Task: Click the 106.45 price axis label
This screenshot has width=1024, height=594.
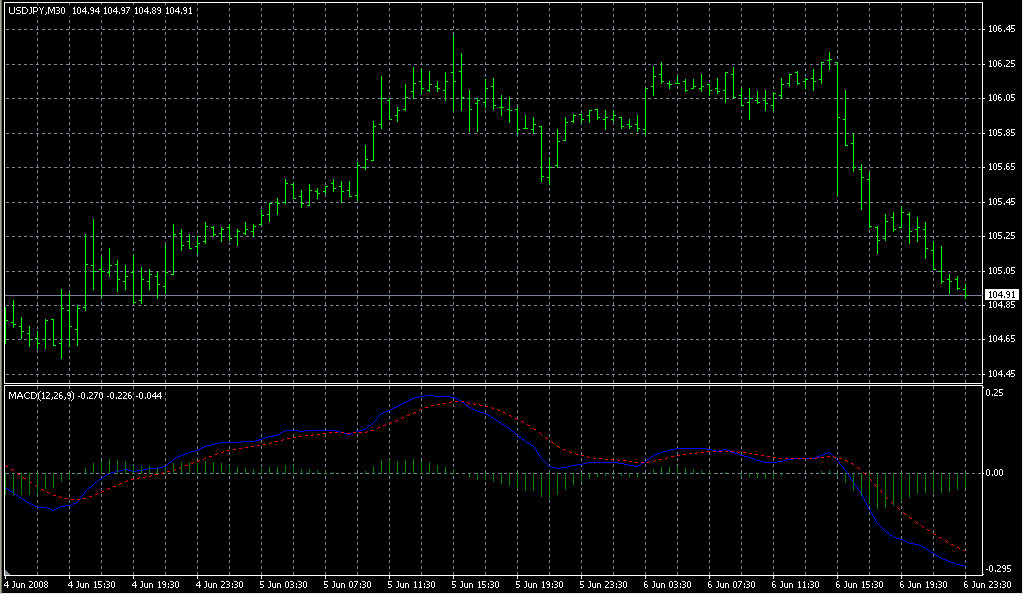Action: [1001, 29]
